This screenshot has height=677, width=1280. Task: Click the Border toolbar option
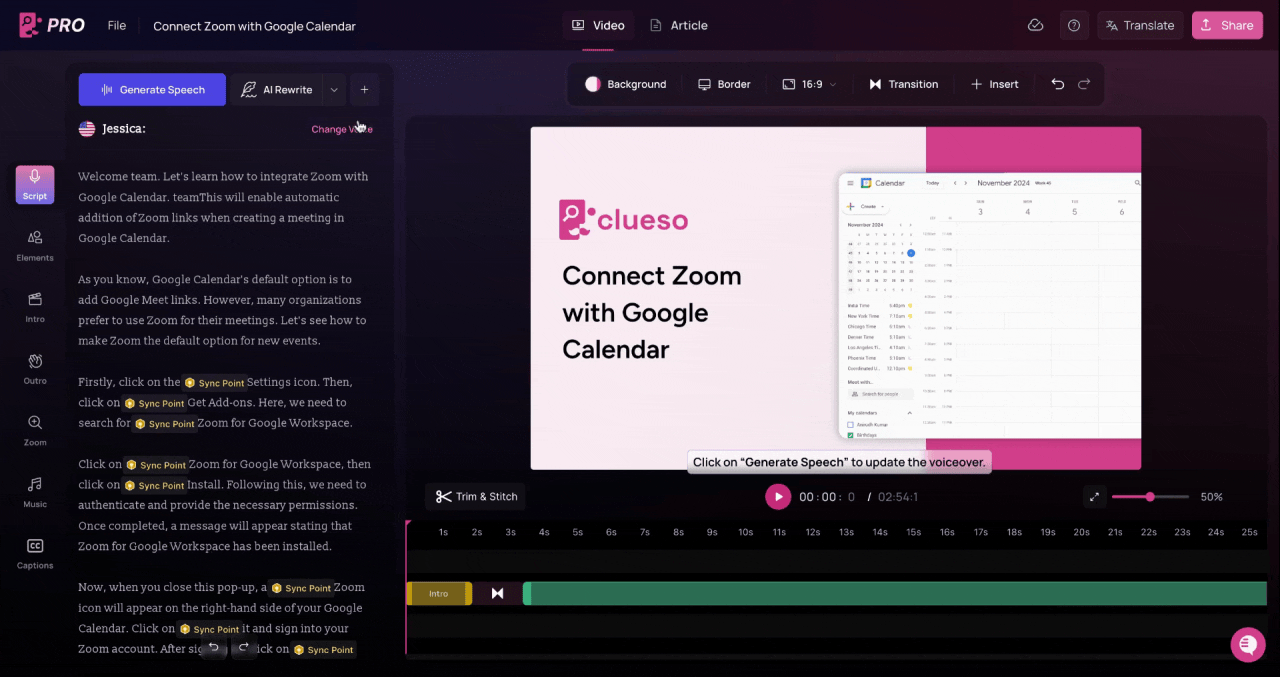click(724, 84)
